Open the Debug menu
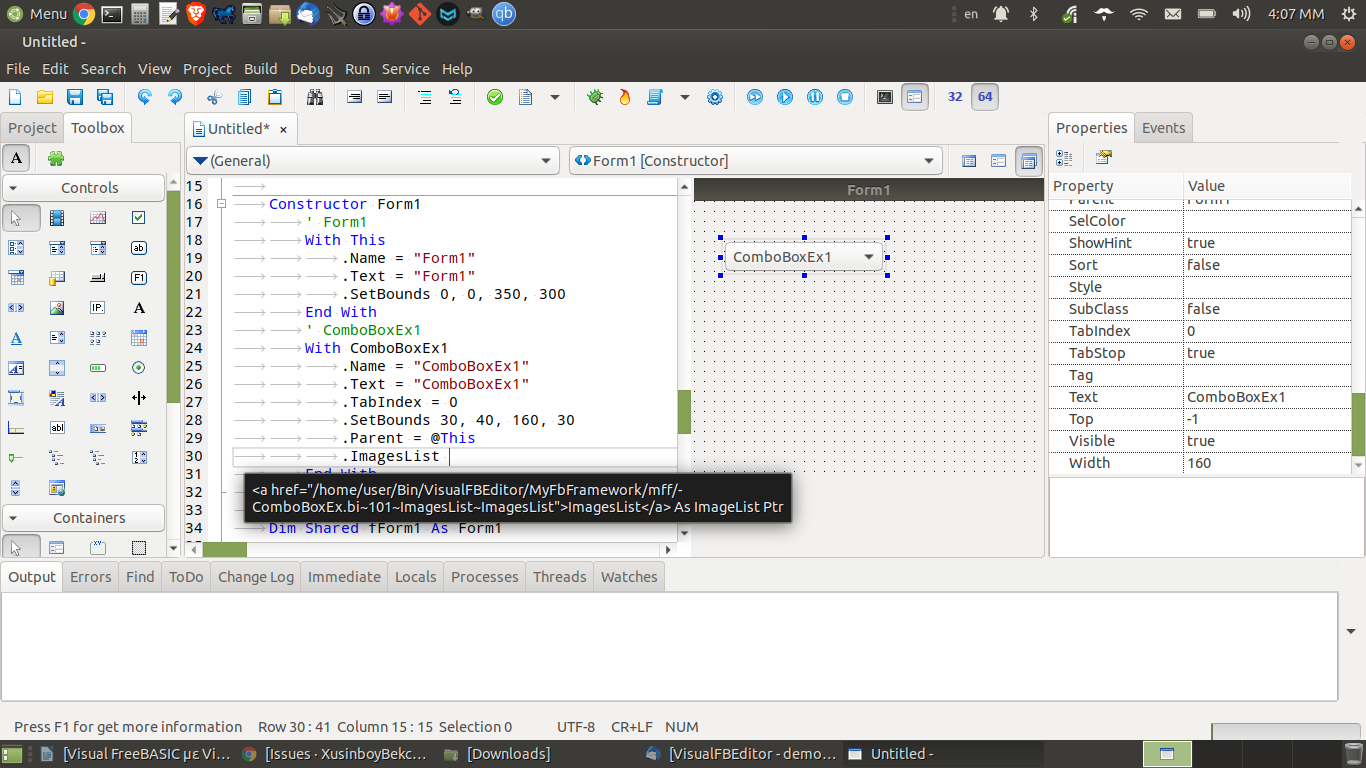 coord(311,69)
